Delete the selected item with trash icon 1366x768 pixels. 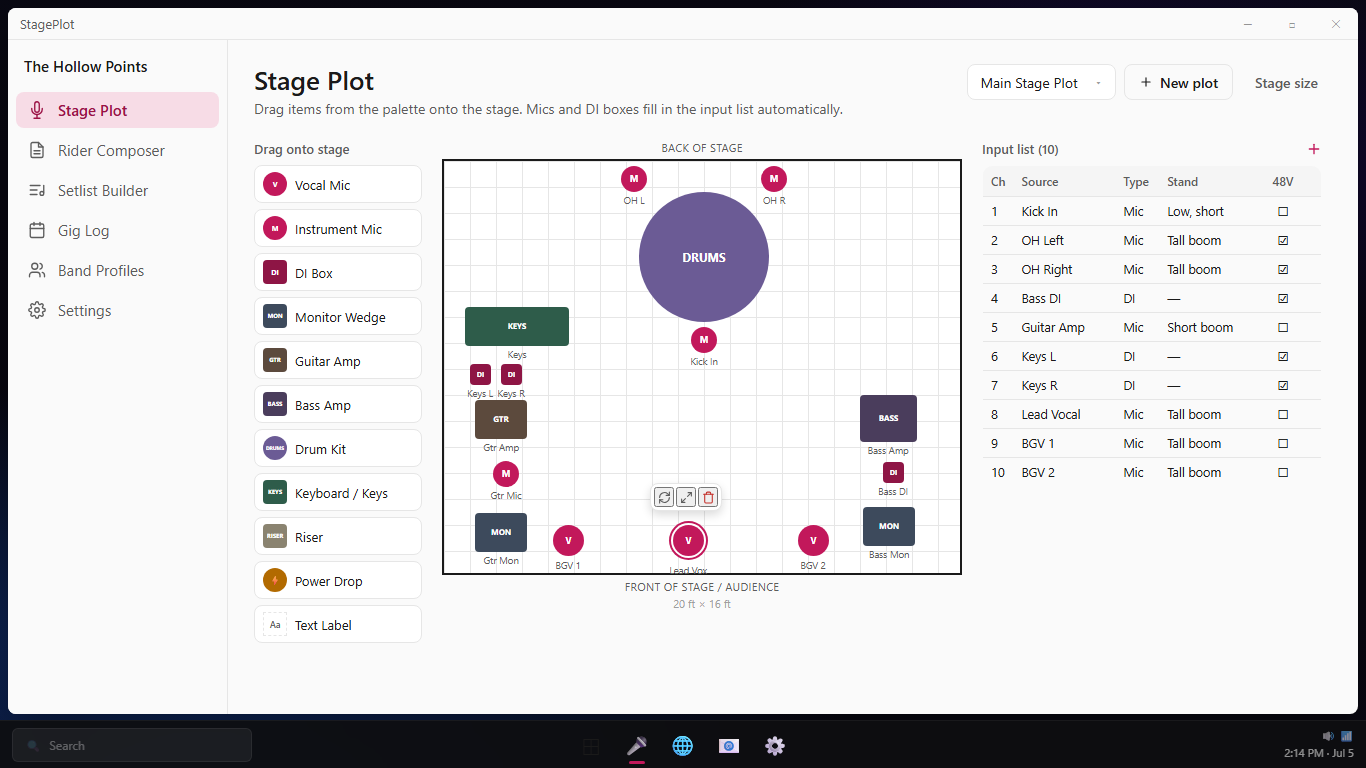tap(708, 497)
